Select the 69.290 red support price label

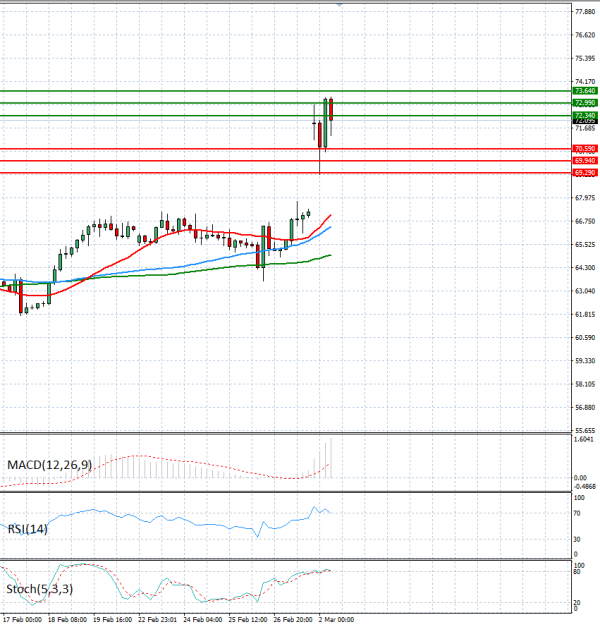click(585, 172)
